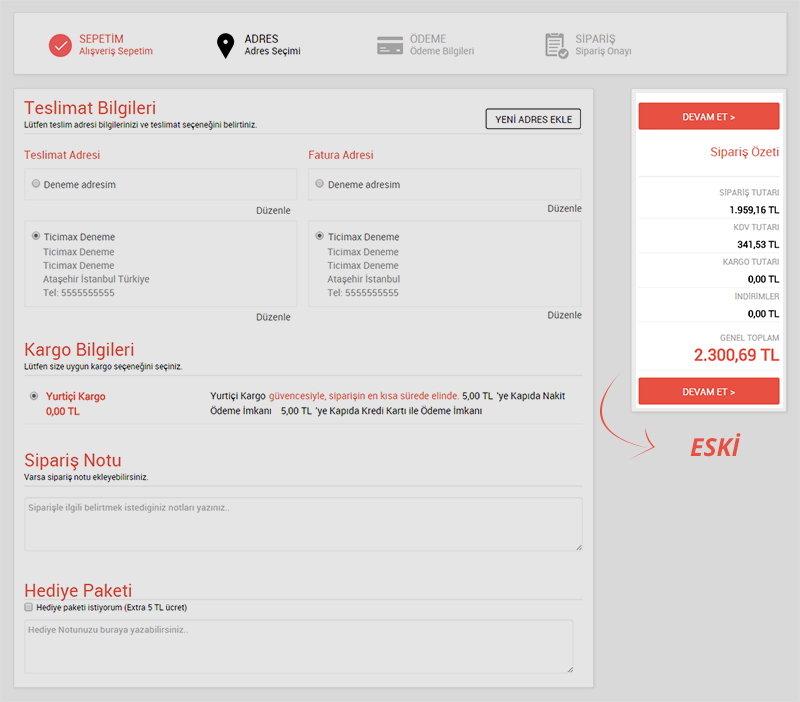Screen dimensions: 800x702
Task: Choose 'Ticimax Deneme' as billing address
Action: tap(320, 236)
